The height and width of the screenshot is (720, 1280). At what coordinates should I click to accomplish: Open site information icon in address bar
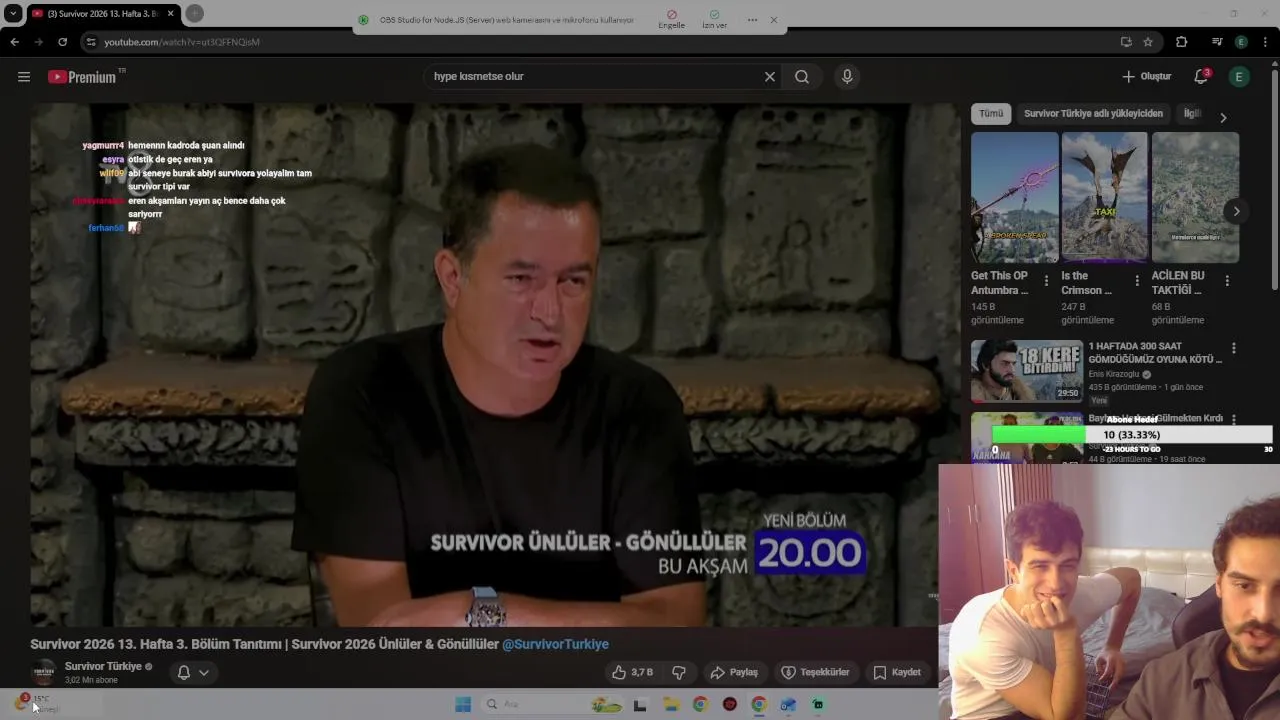click(91, 42)
